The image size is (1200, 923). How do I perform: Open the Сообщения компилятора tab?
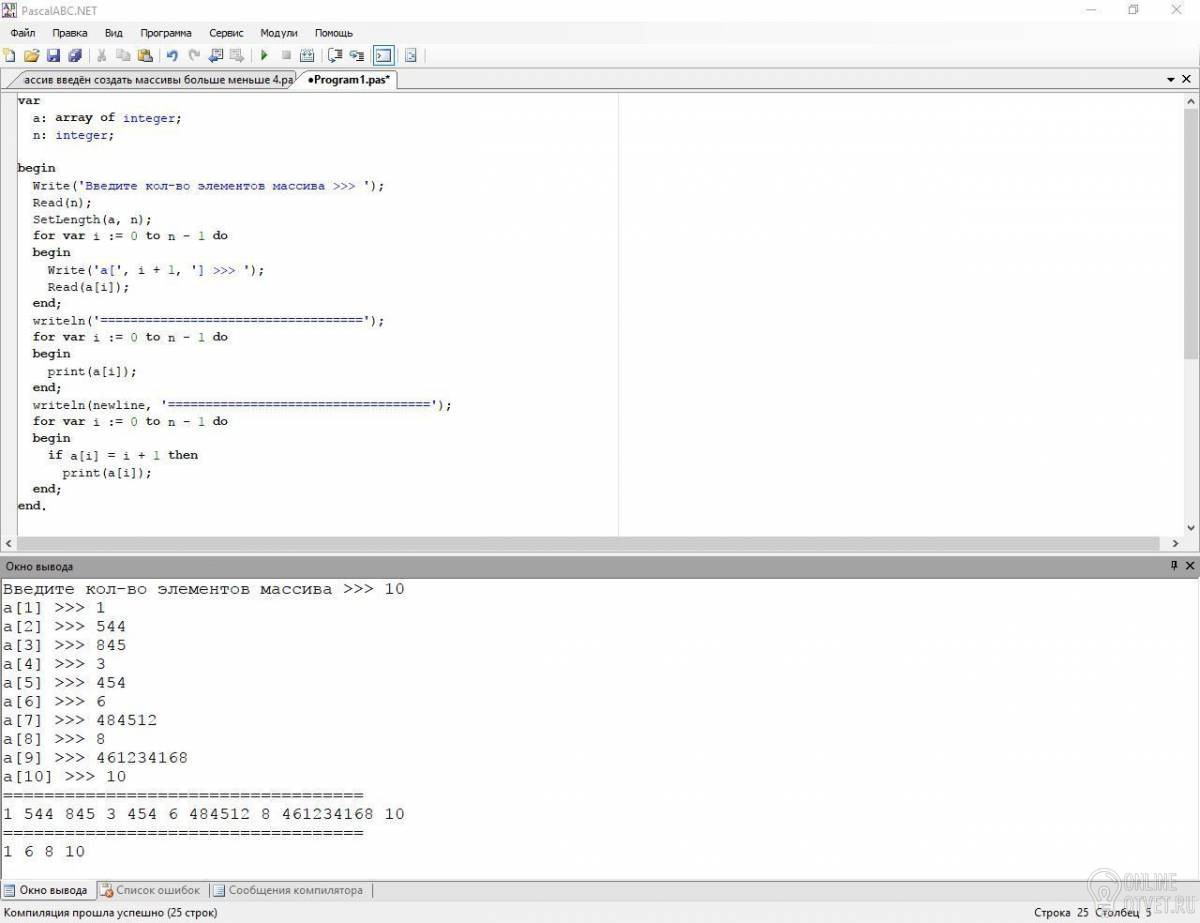[294, 890]
